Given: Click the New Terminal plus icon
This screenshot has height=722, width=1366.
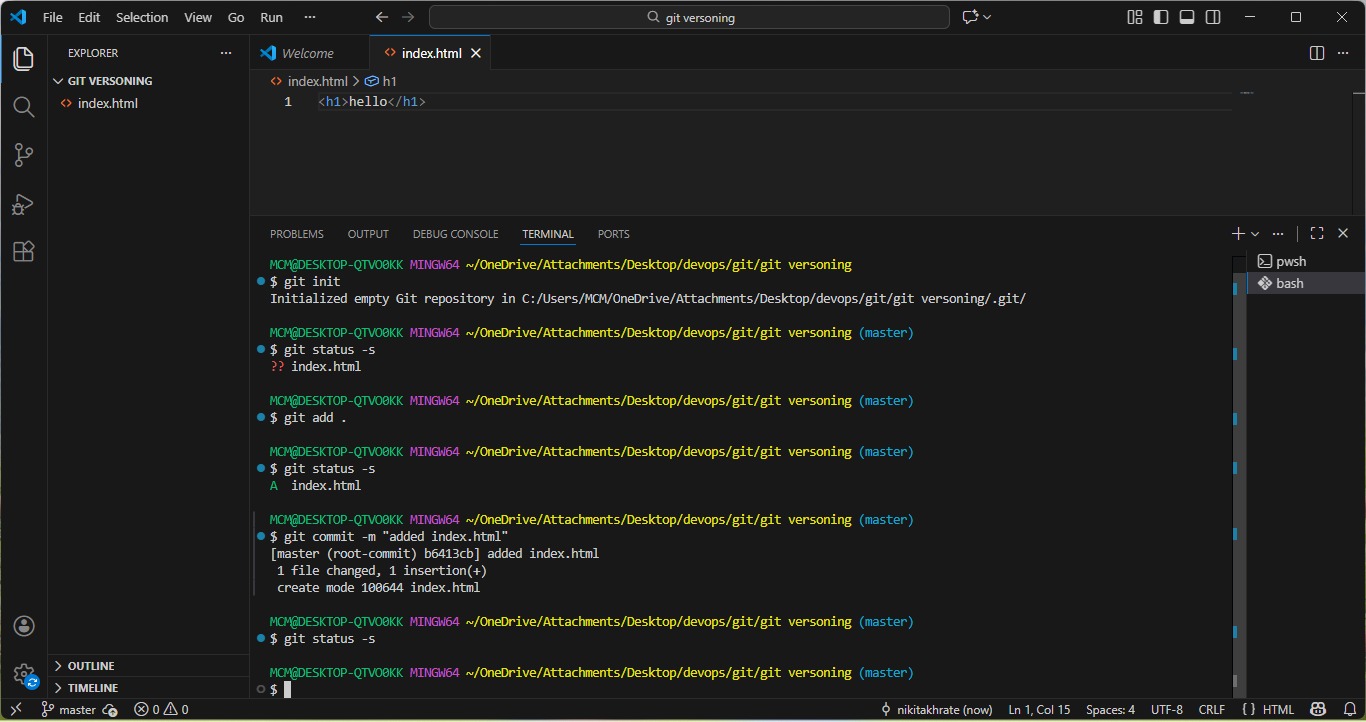Looking at the screenshot, I should click(1238, 233).
